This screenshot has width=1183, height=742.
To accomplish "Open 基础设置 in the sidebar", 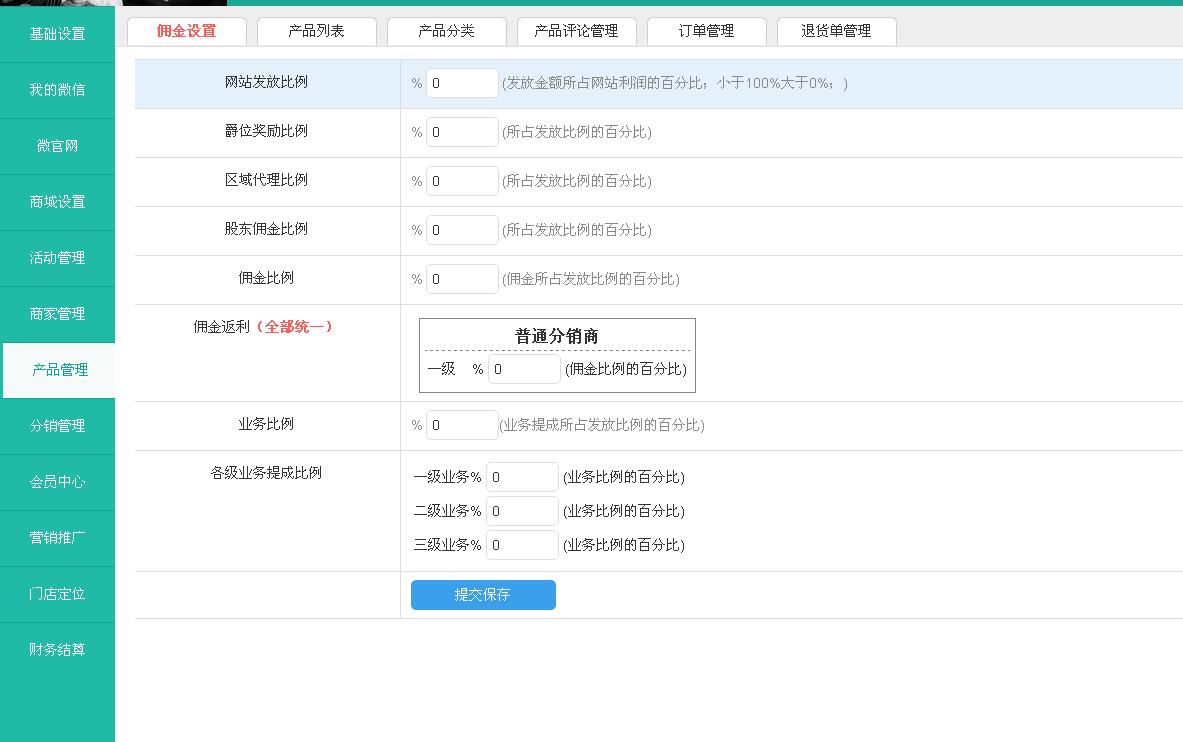I will tap(57, 34).
